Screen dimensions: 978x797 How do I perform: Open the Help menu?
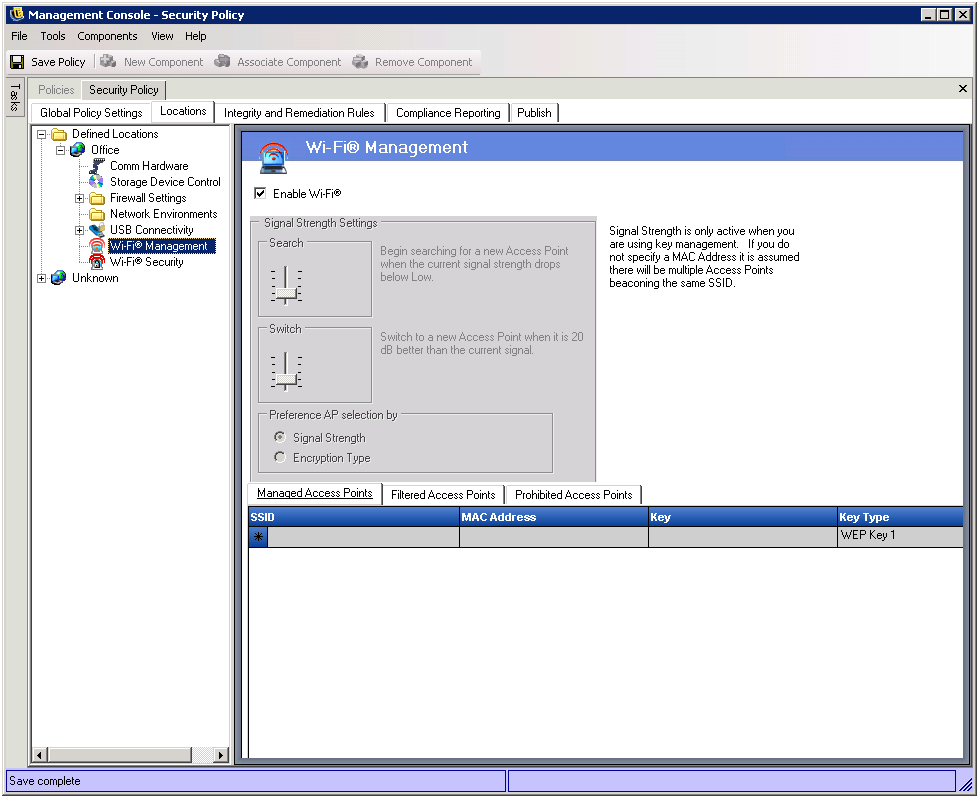click(195, 36)
